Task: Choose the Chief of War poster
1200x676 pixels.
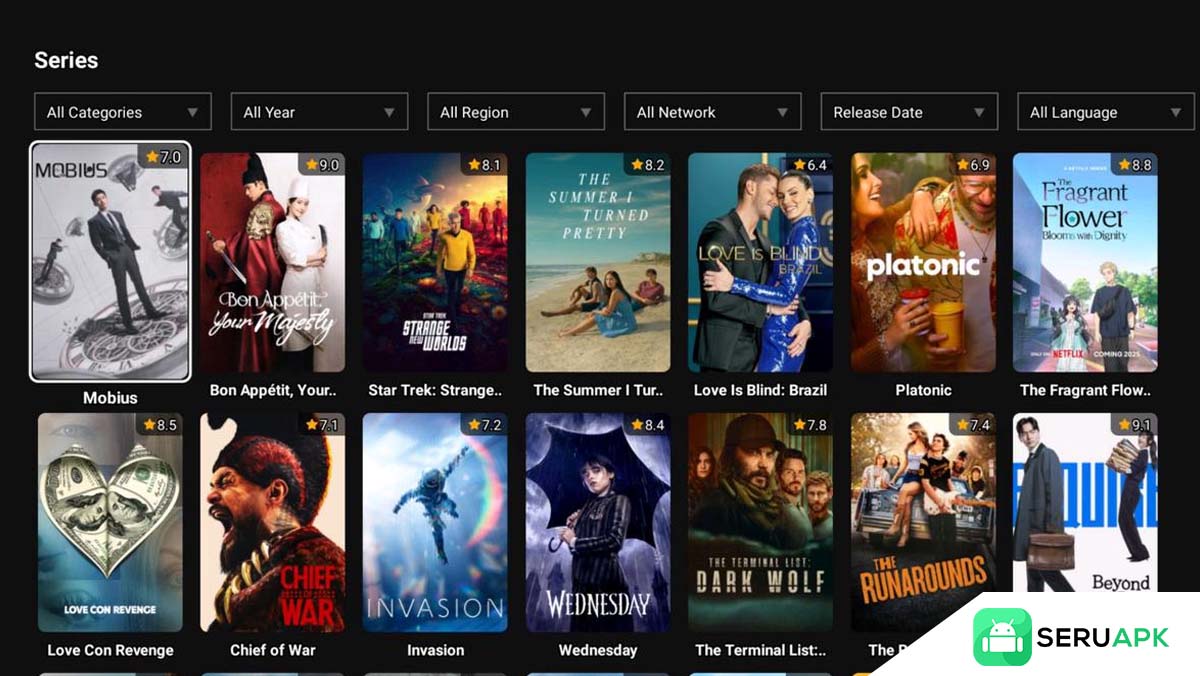Action: pos(272,522)
